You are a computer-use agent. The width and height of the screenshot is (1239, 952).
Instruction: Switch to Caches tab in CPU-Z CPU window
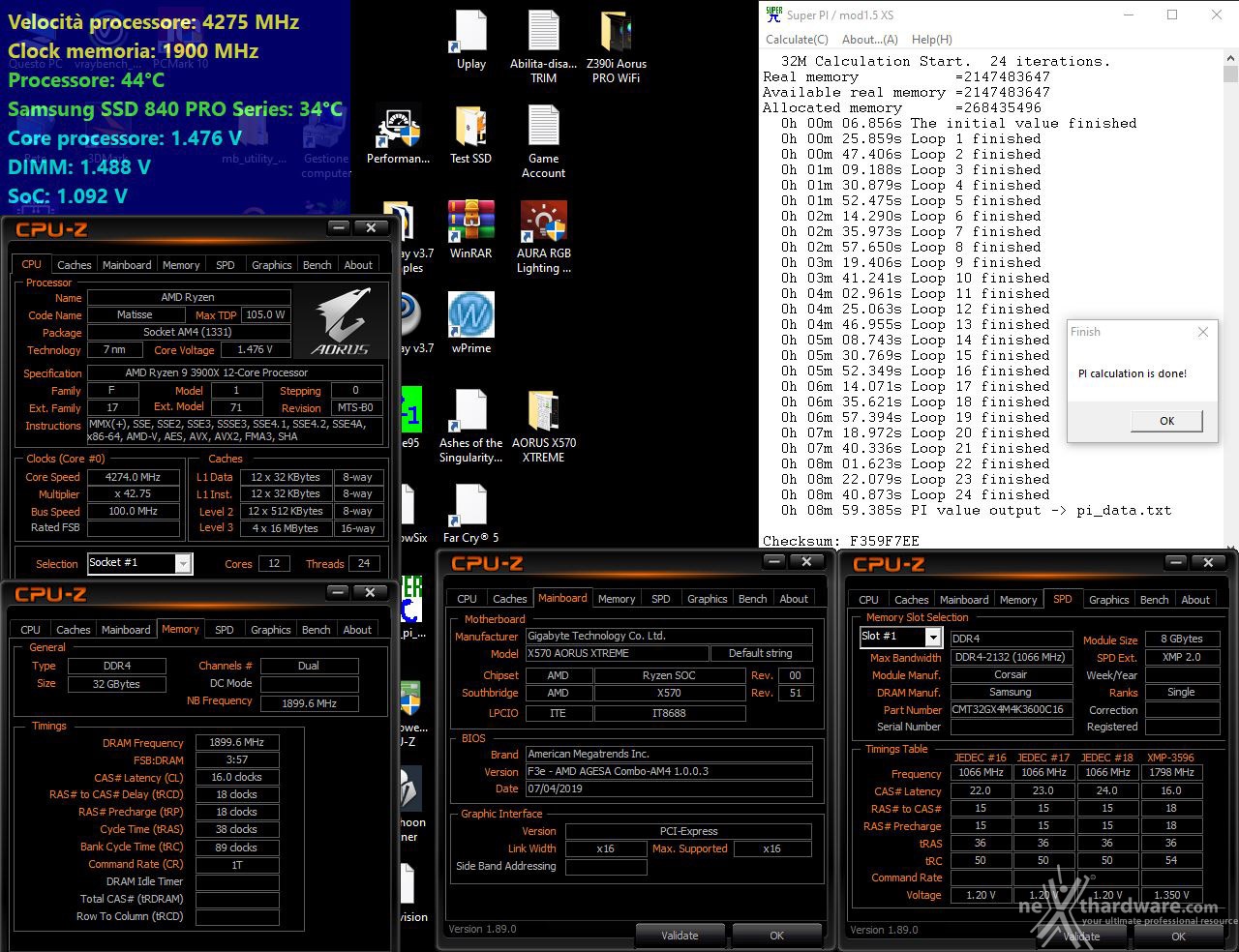click(75, 265)
